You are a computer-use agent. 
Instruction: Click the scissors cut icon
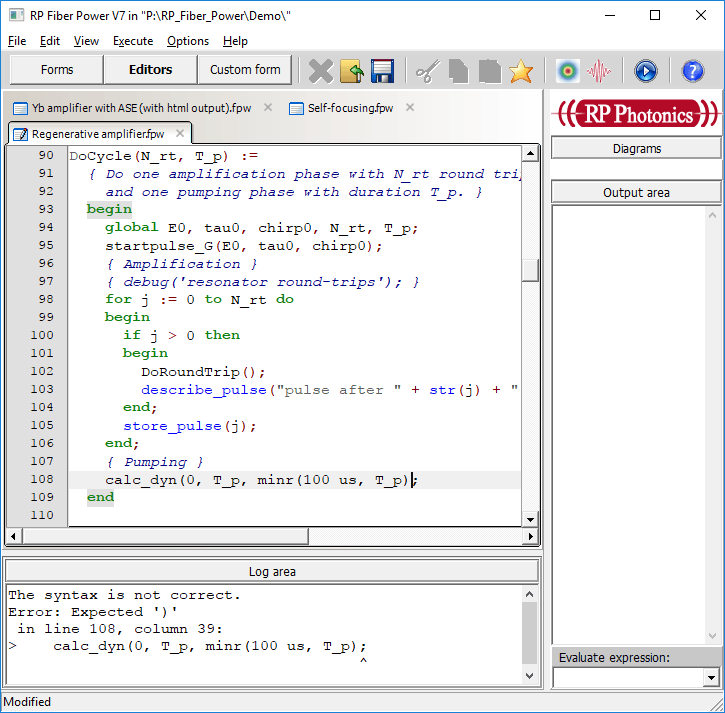pyautogui.click(x=428, y=71)
